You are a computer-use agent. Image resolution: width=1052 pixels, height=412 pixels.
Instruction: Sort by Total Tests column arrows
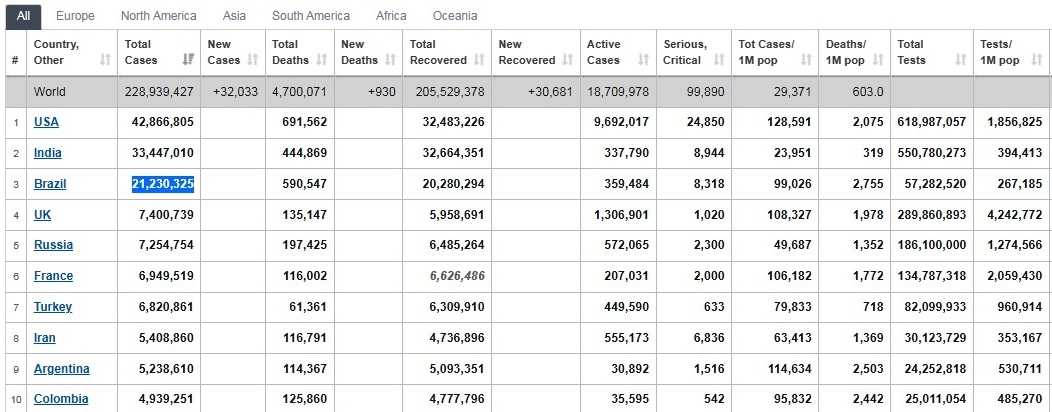[x=961, y=60]
